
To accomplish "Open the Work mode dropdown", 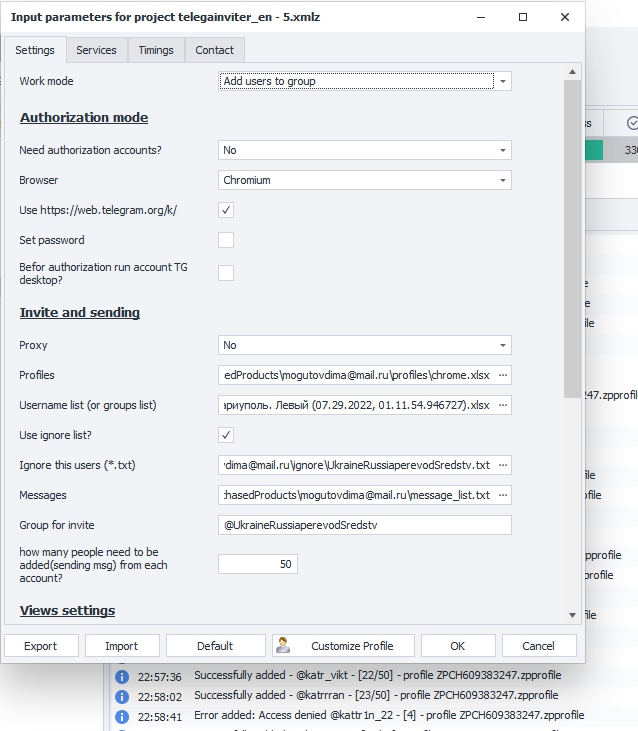I will 365,81.
